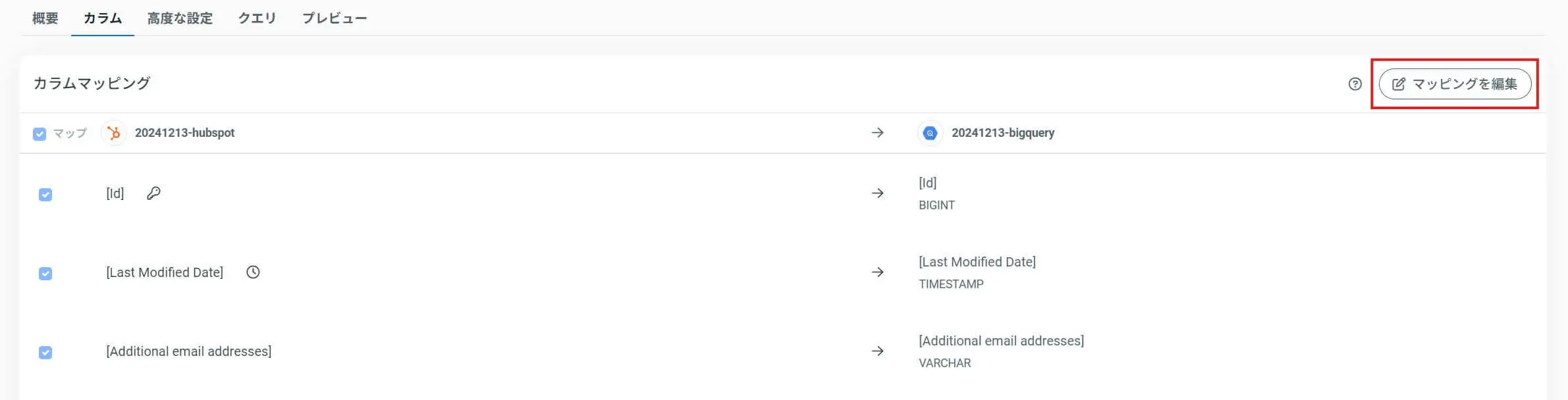Click the arrow in the [Id] row
Viewport: 1568px width, 400px height.
(x=877, y=193)
